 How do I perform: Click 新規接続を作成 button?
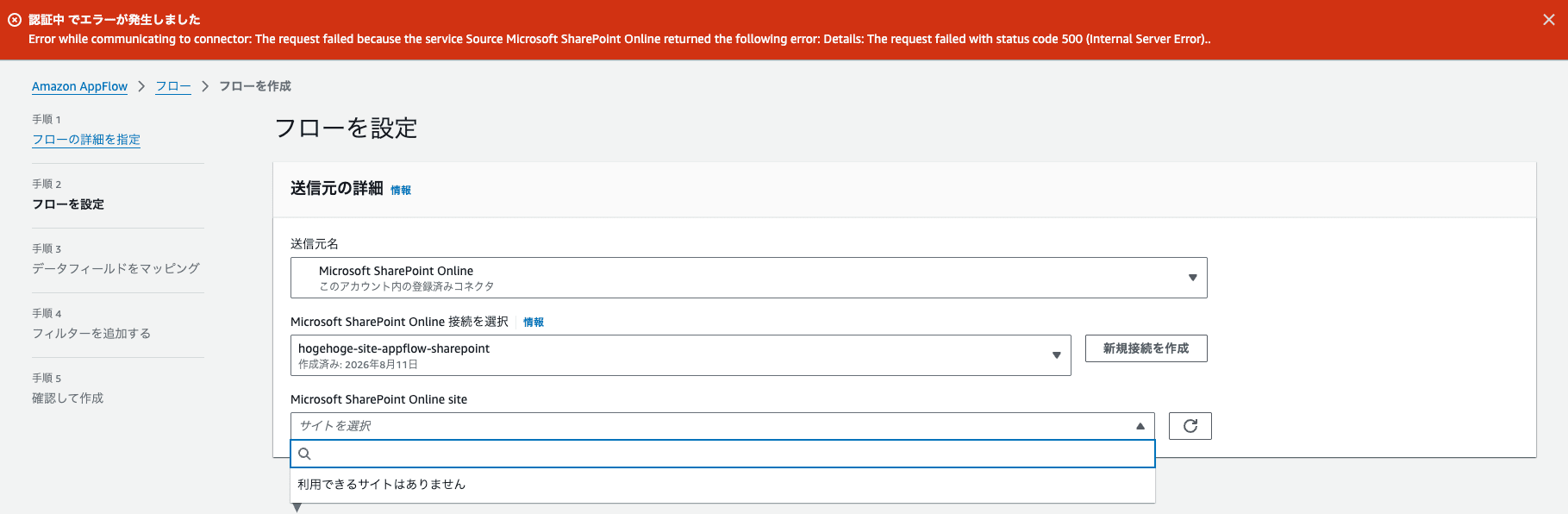coord(1146,348)
